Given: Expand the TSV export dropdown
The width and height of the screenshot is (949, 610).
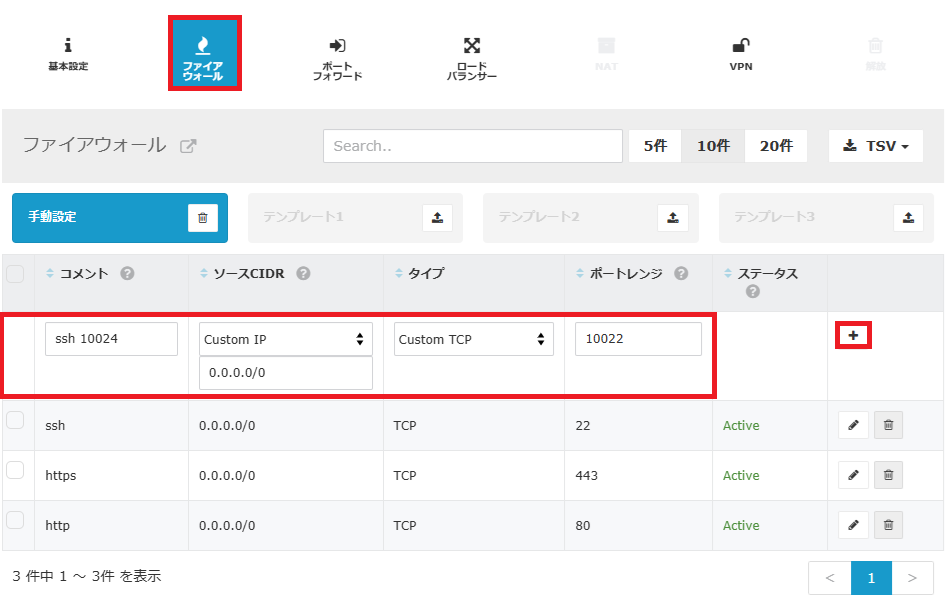Looking at the screenshot, I should 875,146.
